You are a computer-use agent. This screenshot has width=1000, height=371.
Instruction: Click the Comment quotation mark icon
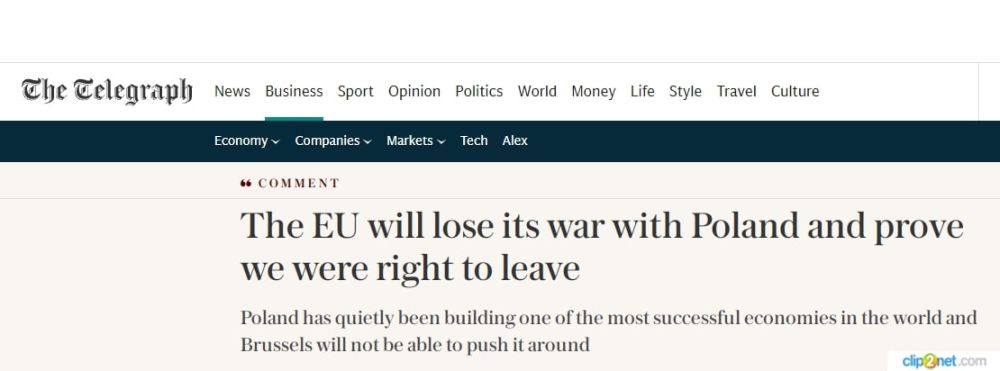click(246, 184)
